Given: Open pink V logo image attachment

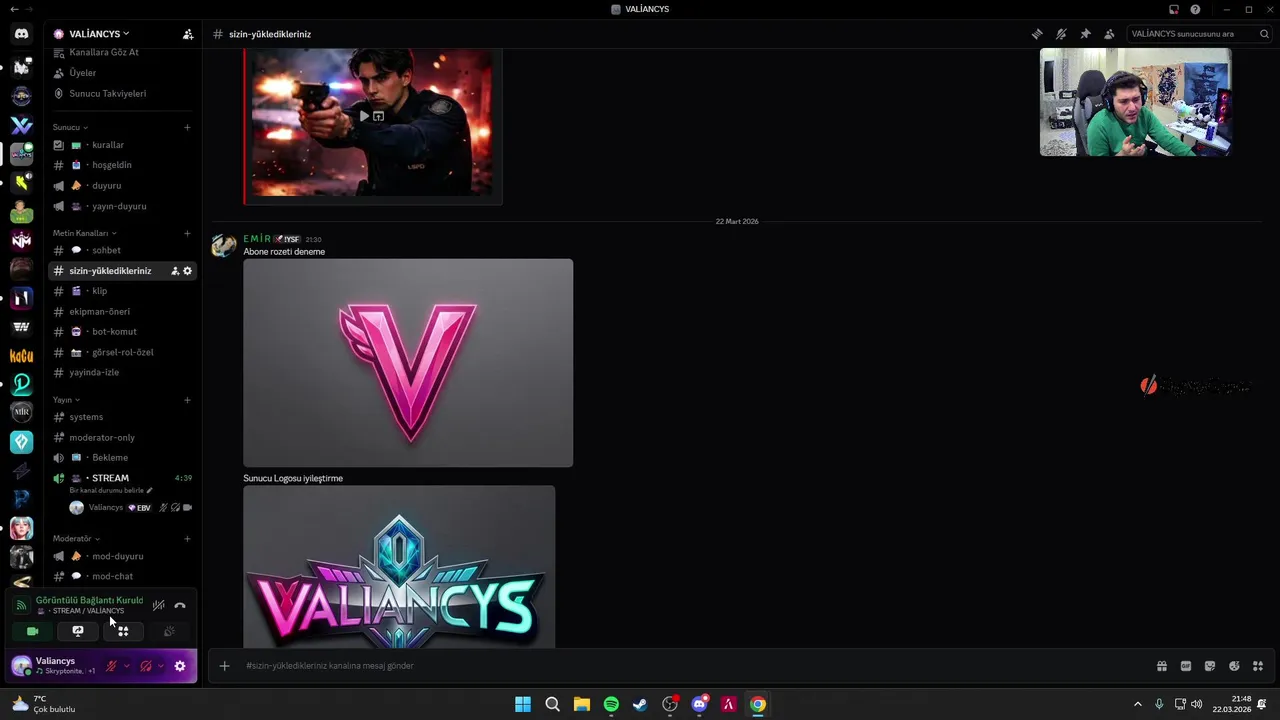Looking at the screenshot, I should [x=408, y=363].
